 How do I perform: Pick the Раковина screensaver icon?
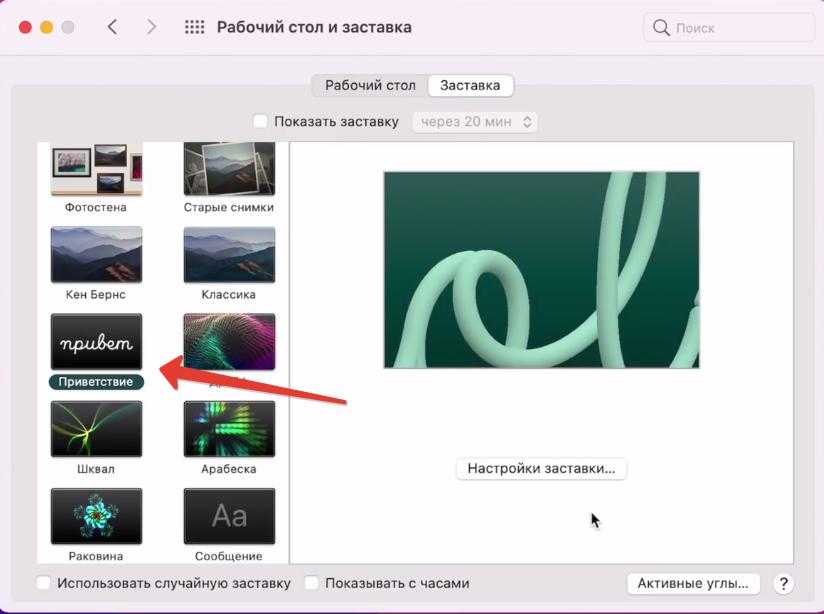click(x=96, y=515)
